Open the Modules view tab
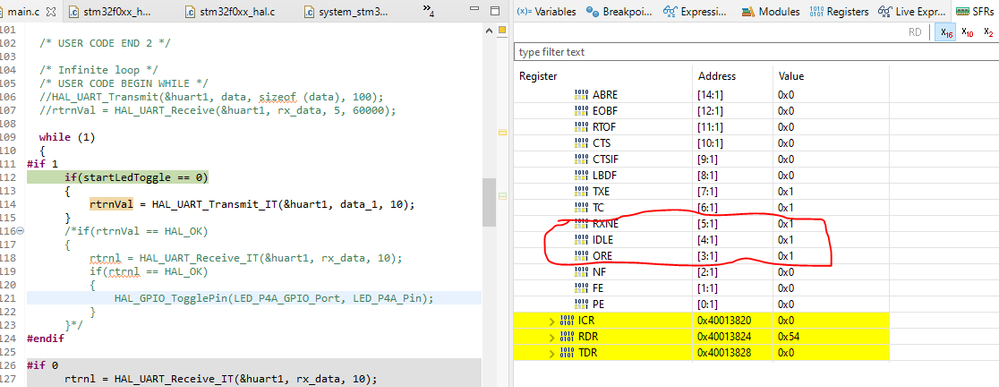The height and width of the screenshot is (387, 999). (x=771, y=11)
